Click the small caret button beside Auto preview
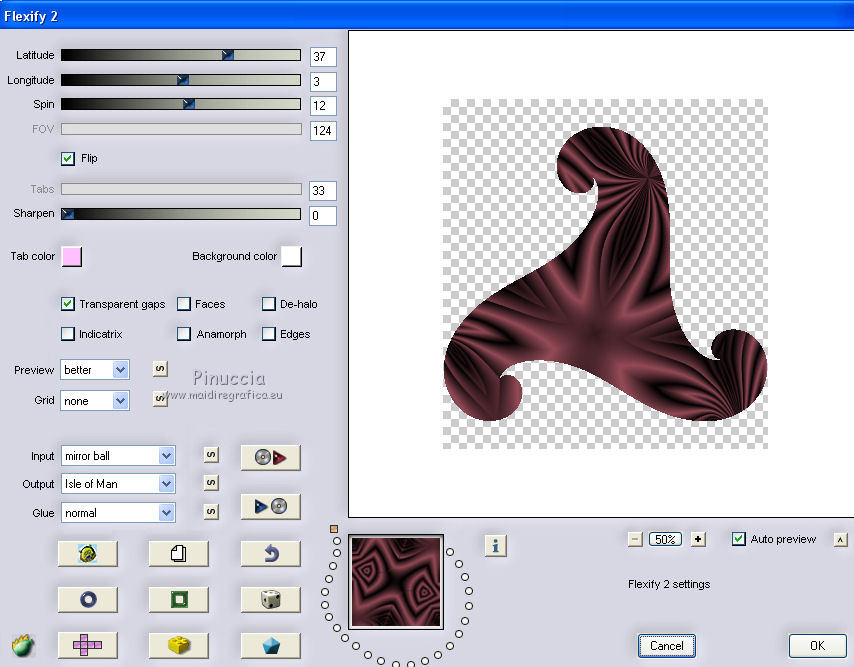 (840, 540)
